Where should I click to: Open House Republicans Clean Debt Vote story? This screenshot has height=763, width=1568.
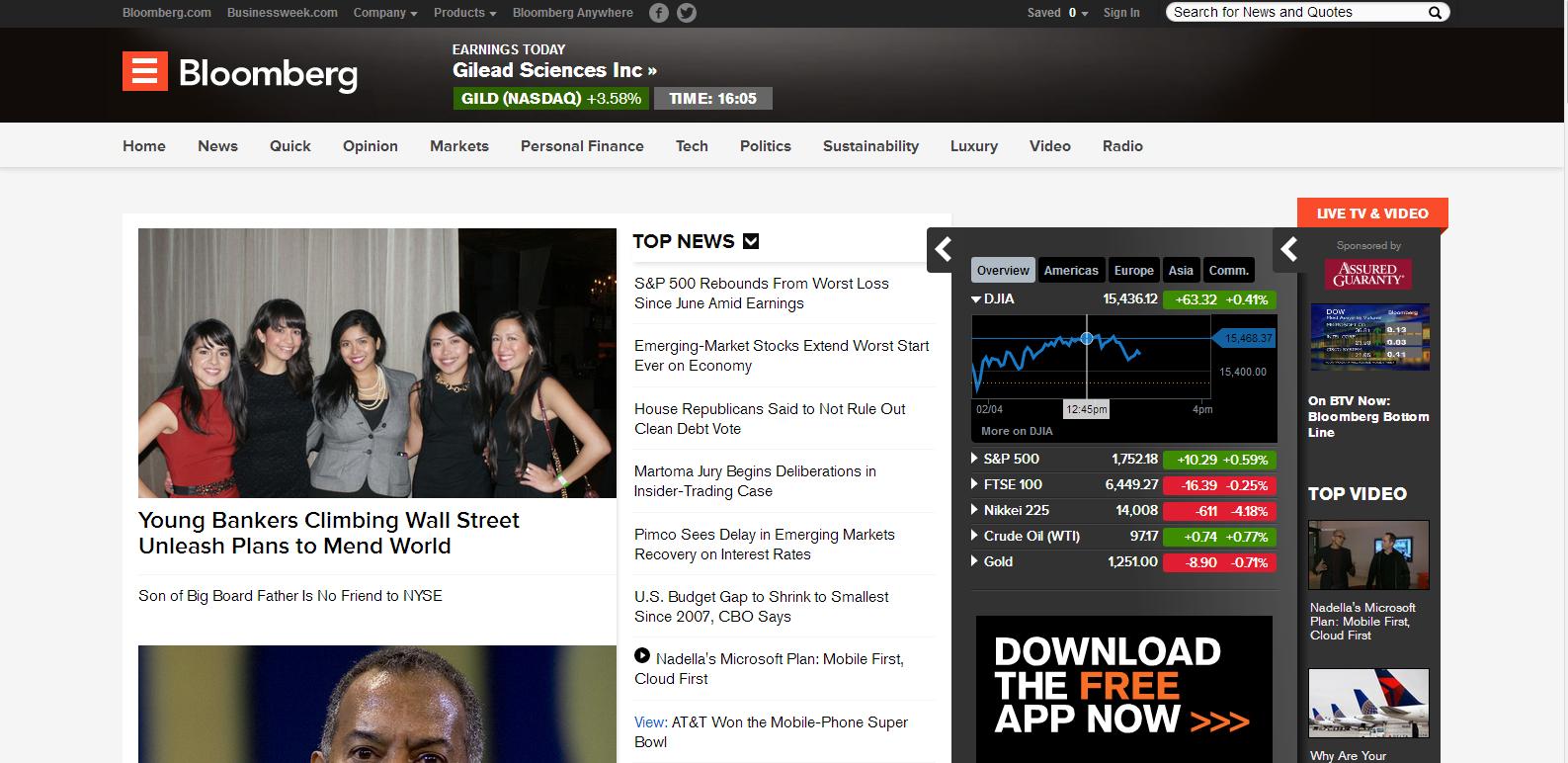pos(770,419)
